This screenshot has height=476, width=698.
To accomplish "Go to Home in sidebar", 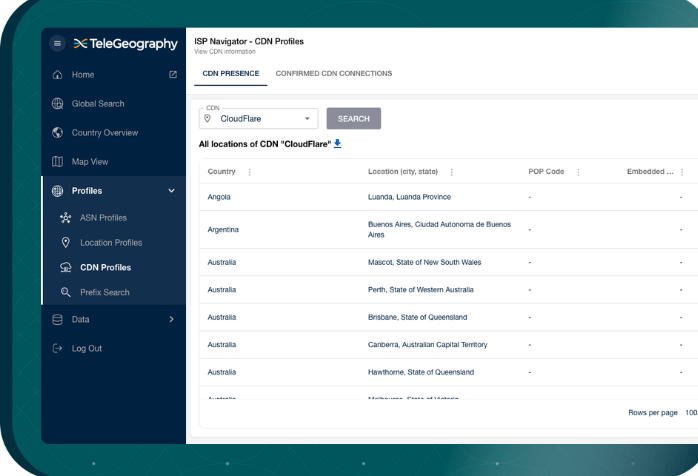I will click(83, 74).
